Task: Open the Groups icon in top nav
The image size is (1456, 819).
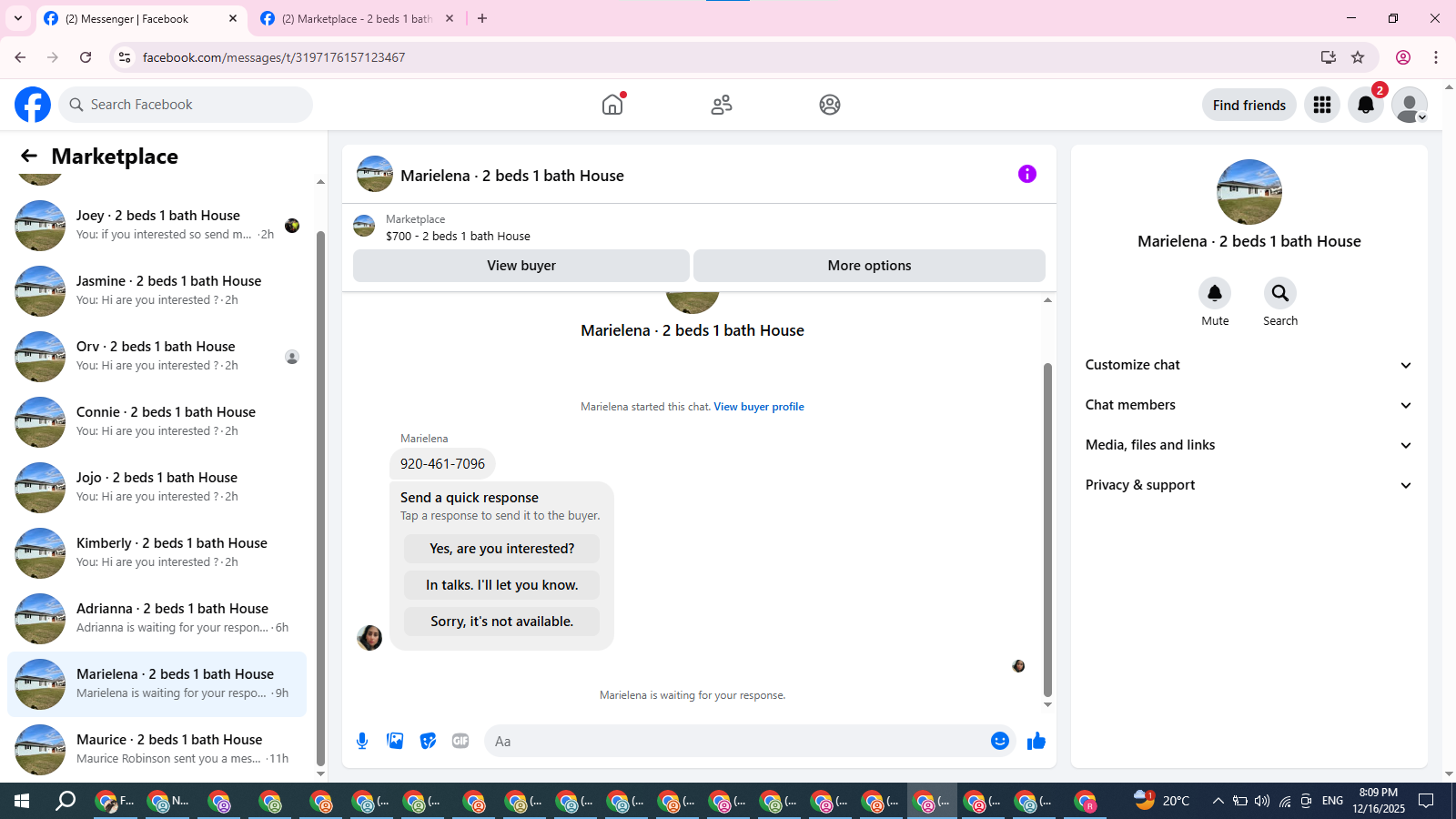Action: 830,105
